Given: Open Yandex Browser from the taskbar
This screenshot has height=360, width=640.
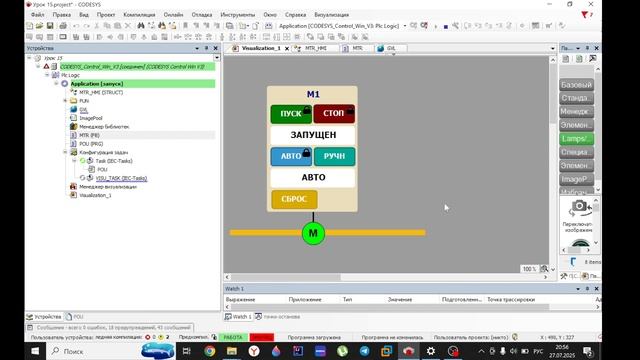Looking at the screenshot, I should (x=254, y=351).
